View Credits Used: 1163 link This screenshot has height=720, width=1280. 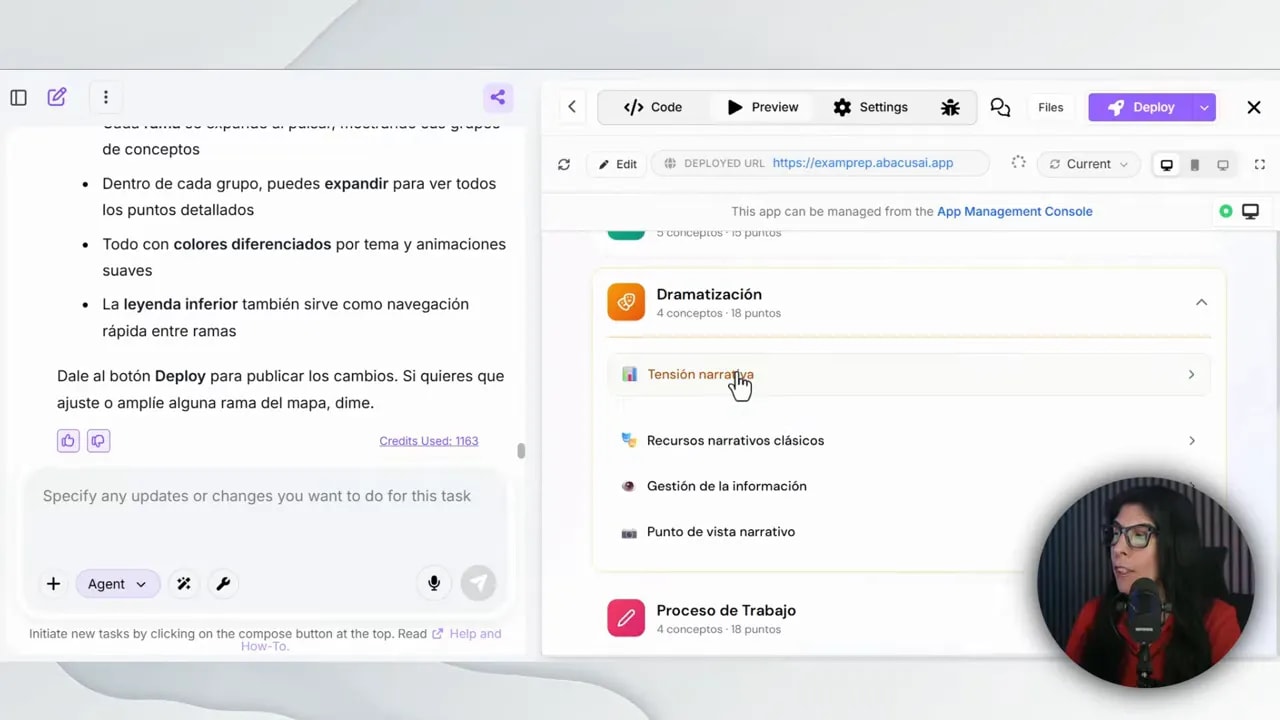(x=428, y=440)
